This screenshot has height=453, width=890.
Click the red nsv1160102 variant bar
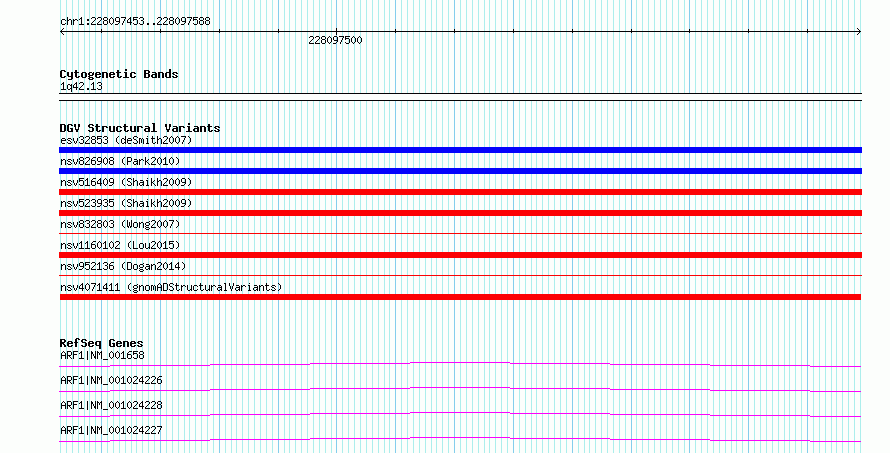tap(460, 255)
